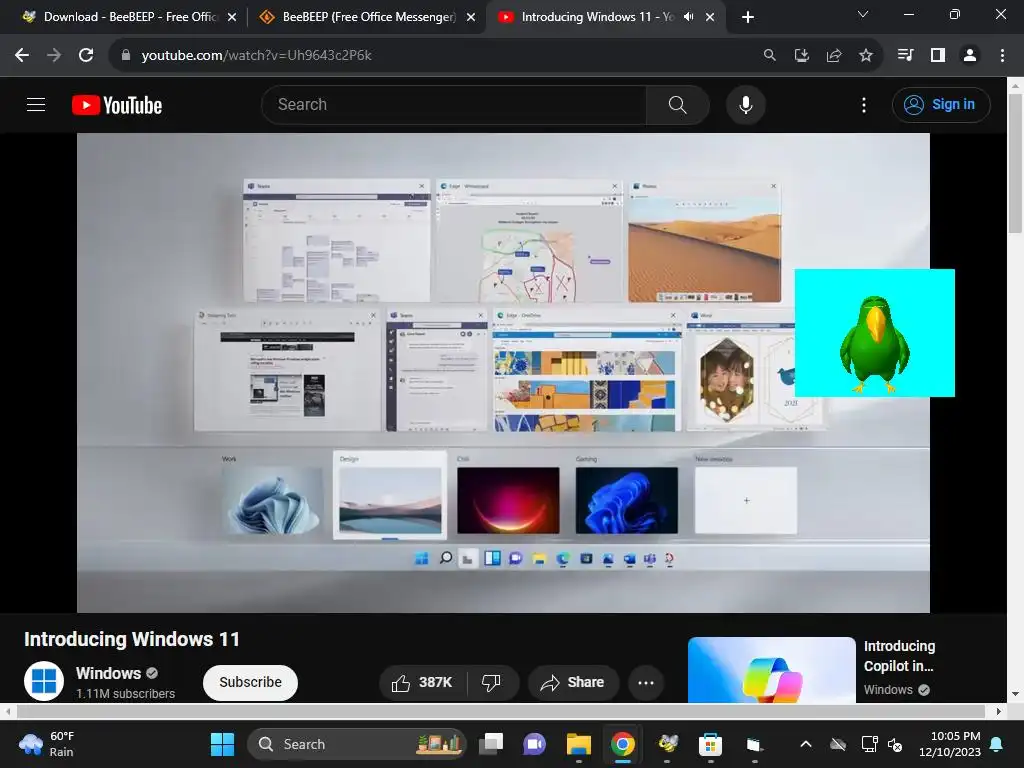This screenshot has width=1024, height=768.
Task: Open notification bell in system tray
Action: click(997, 744)
